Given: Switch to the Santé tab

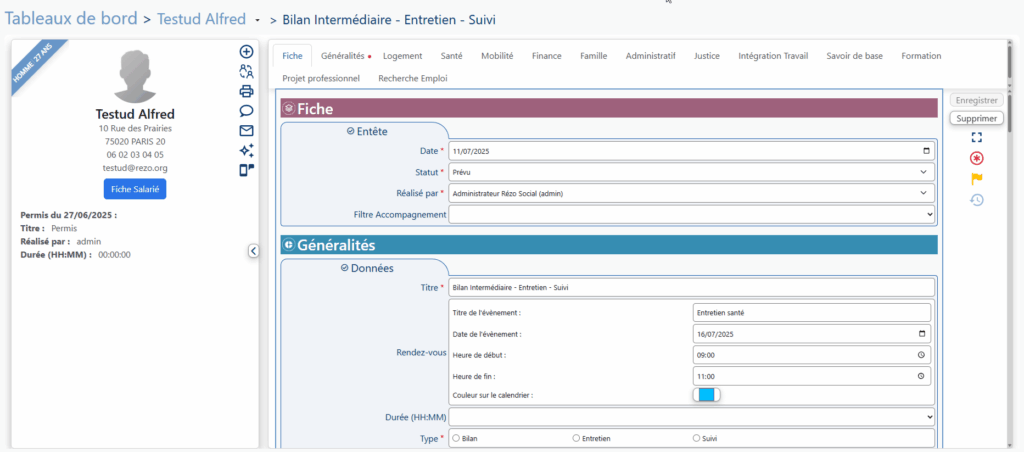Looking at the screenshot, I should click(451, 56).
